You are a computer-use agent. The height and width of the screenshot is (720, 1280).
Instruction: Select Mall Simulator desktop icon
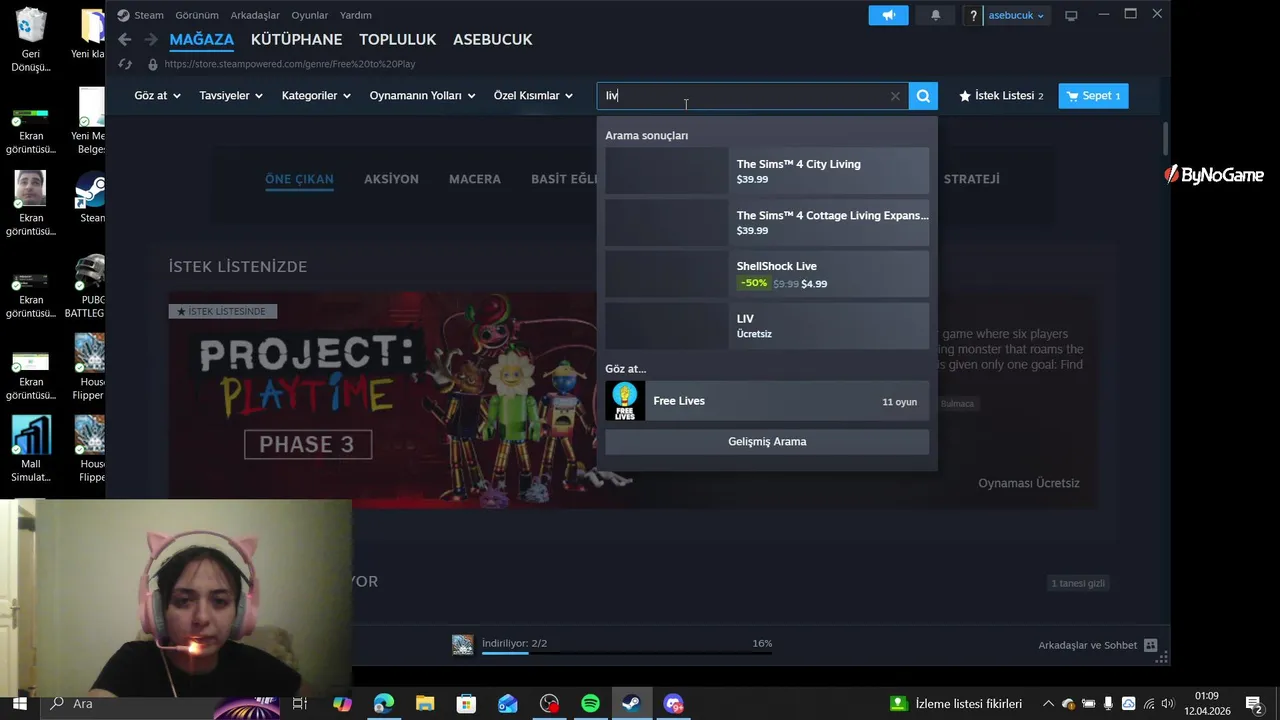pos(31,450)
